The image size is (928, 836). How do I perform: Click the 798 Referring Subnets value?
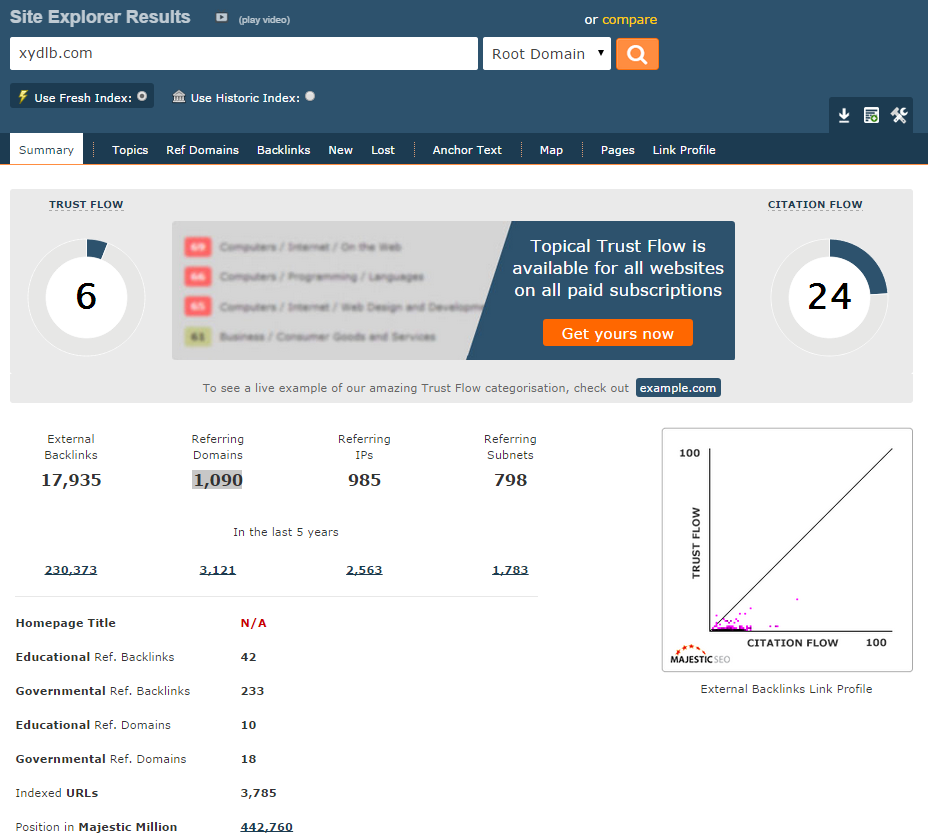[x=510, y=480]
